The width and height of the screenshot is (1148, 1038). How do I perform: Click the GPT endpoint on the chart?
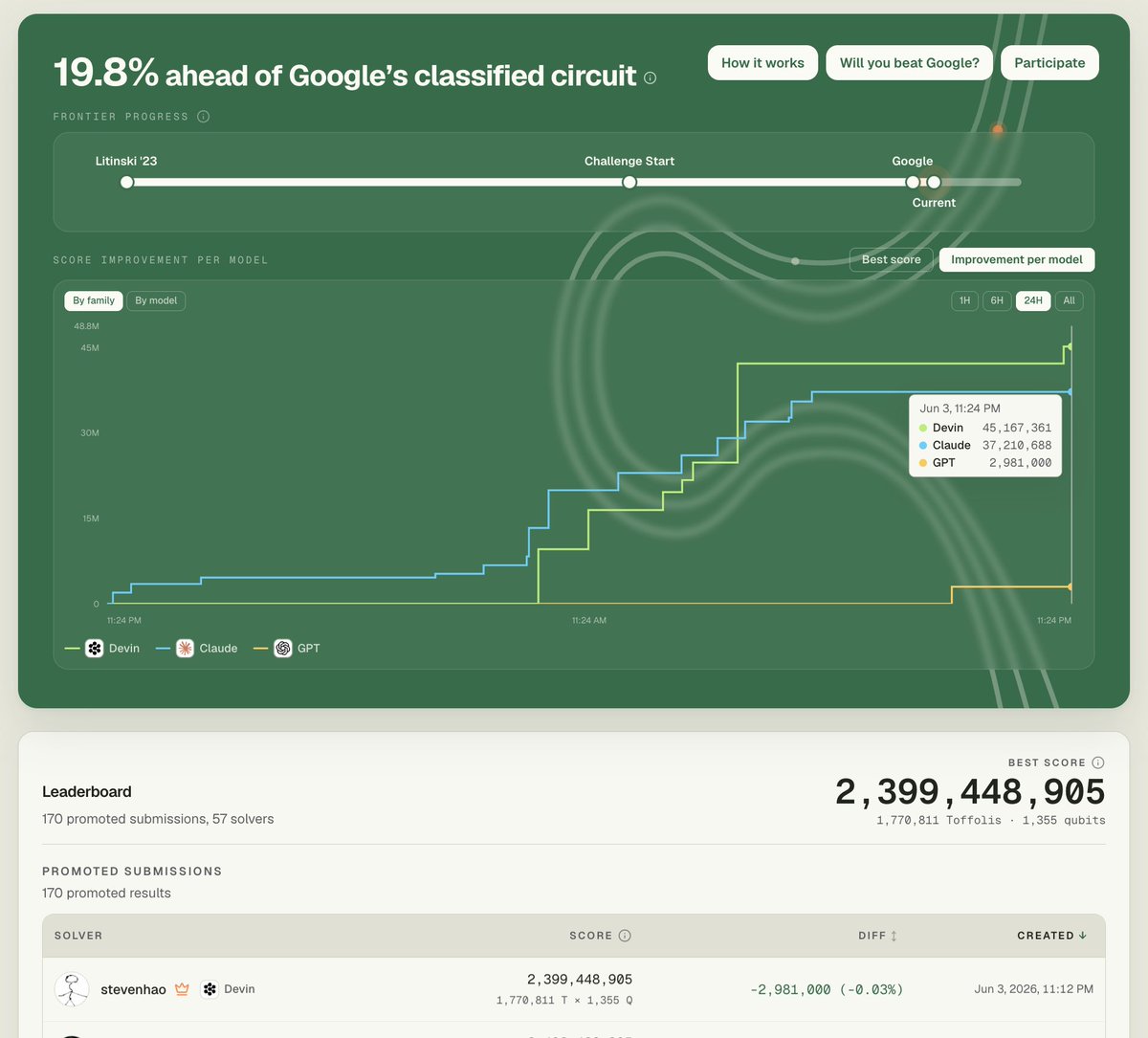pos(1071,586)
